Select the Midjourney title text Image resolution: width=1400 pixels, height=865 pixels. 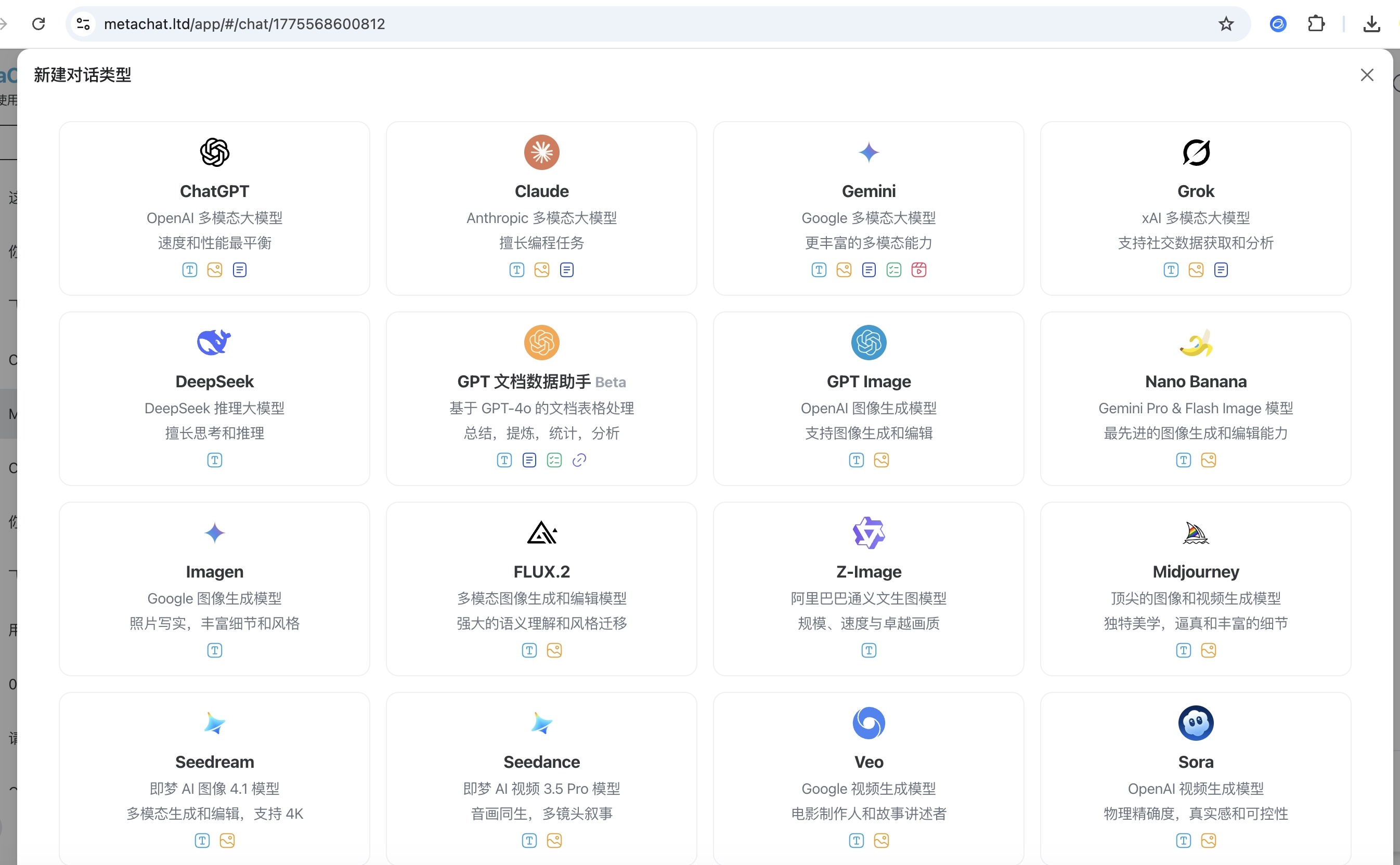(1196, 571)
